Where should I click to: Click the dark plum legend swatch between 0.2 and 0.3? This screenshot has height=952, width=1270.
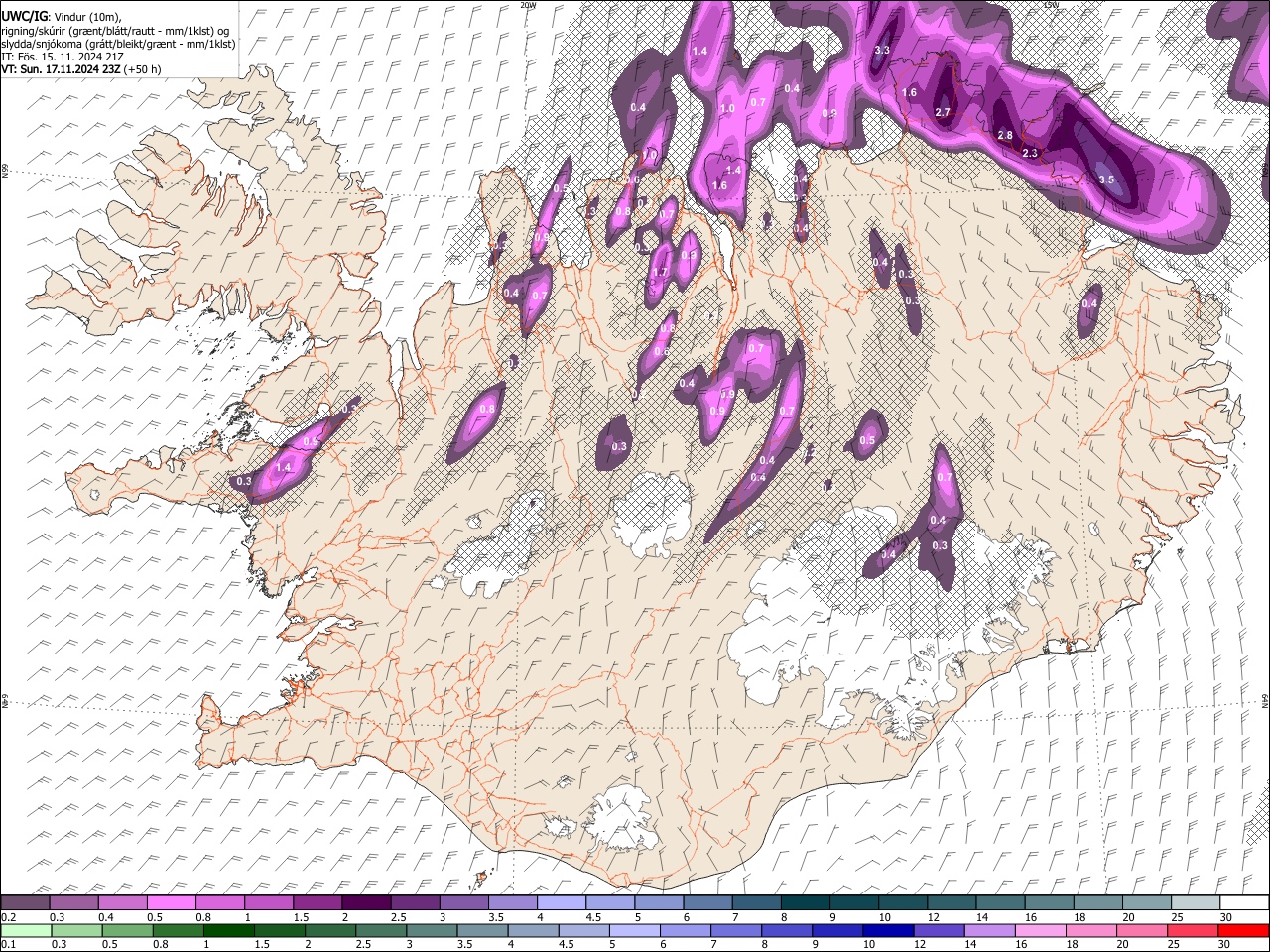coord(25,903)
